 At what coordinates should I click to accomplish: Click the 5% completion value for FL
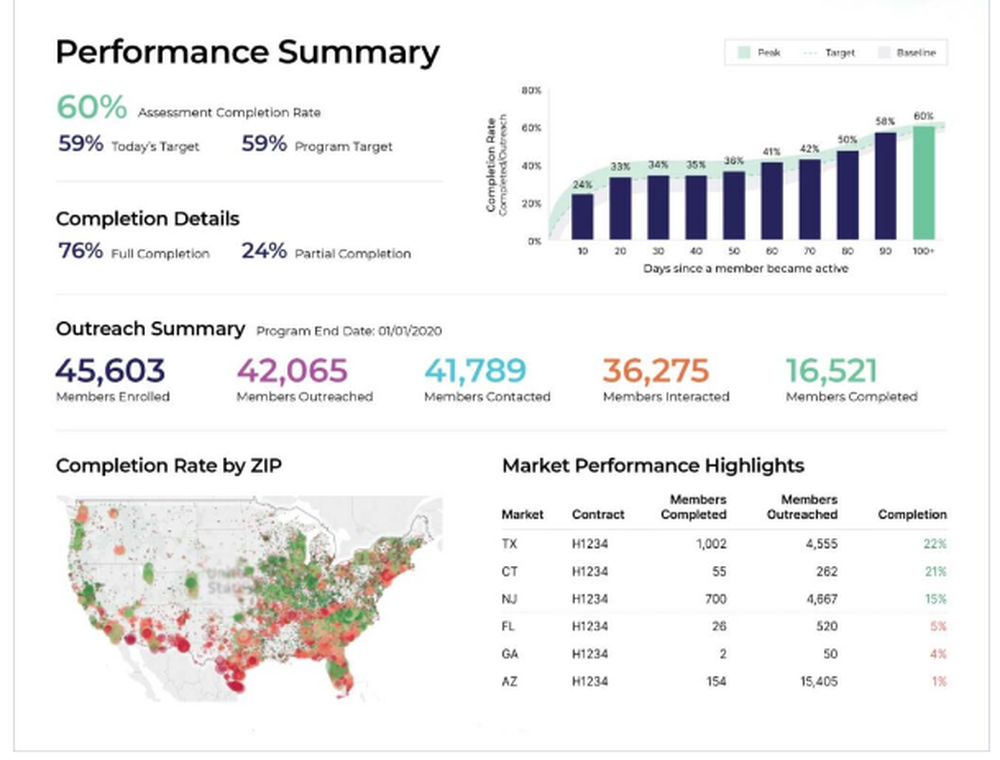click(938, 626)
